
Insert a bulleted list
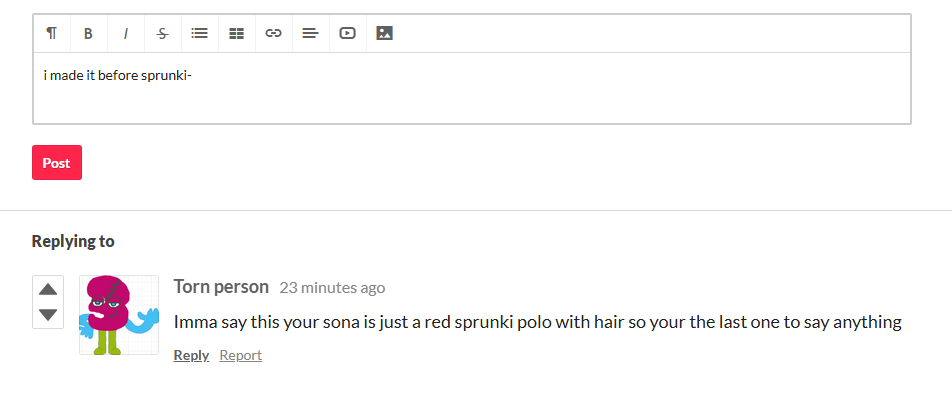[x=199, y=33]
